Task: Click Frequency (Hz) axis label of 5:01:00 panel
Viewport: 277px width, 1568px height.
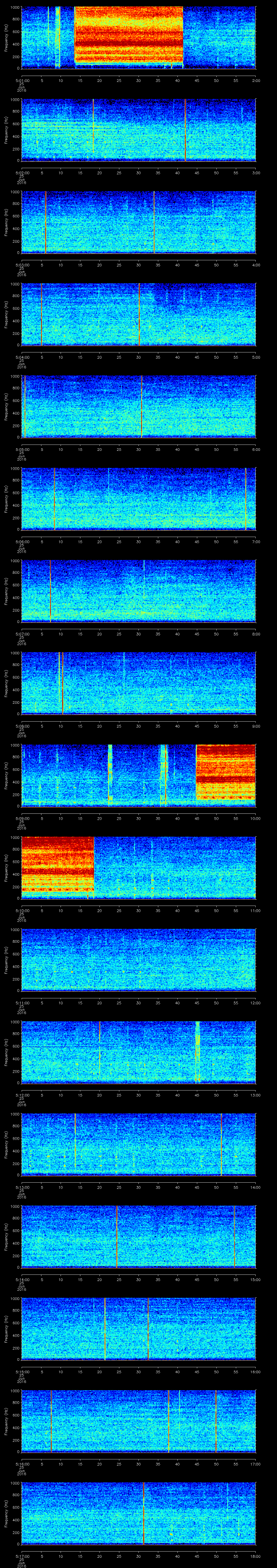Action: [x=7, y=38]
